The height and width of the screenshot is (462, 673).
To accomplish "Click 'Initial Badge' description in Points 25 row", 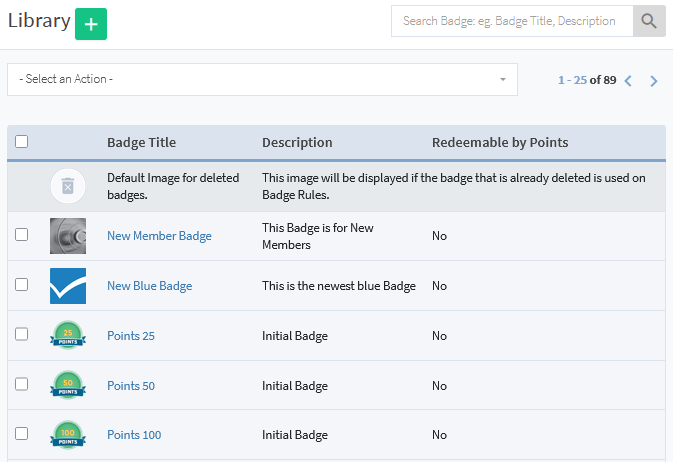I will click(295, 336).
